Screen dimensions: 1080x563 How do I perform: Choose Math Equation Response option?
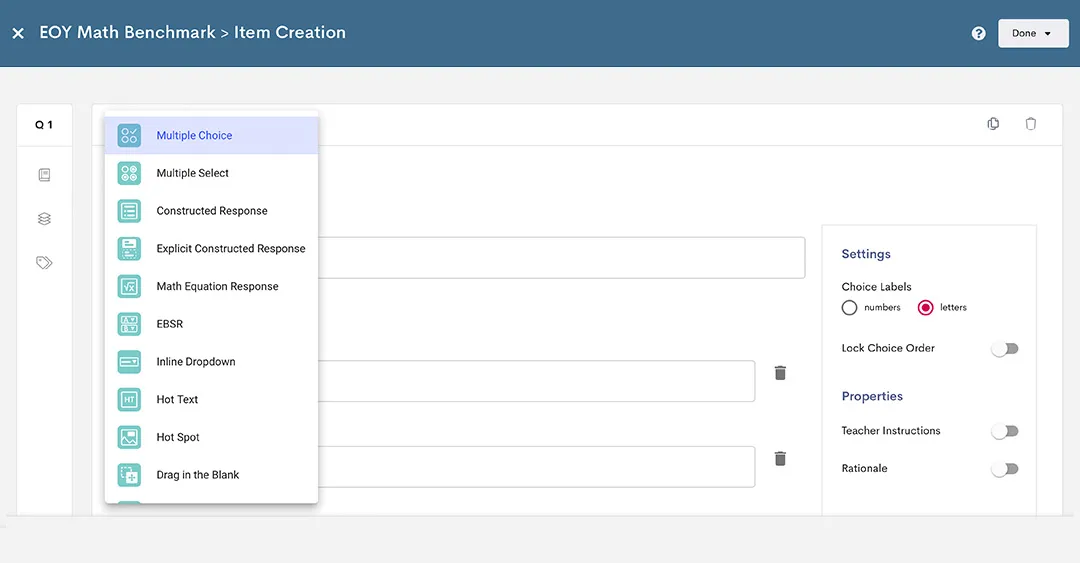[211, 286]
